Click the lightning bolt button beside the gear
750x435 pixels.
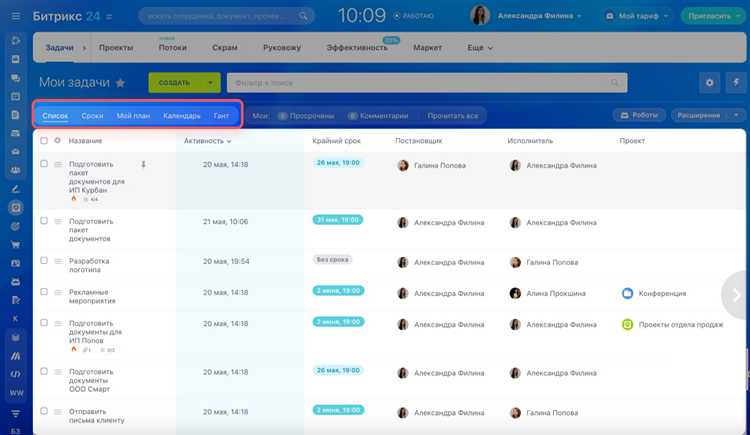tap(736, 82)
